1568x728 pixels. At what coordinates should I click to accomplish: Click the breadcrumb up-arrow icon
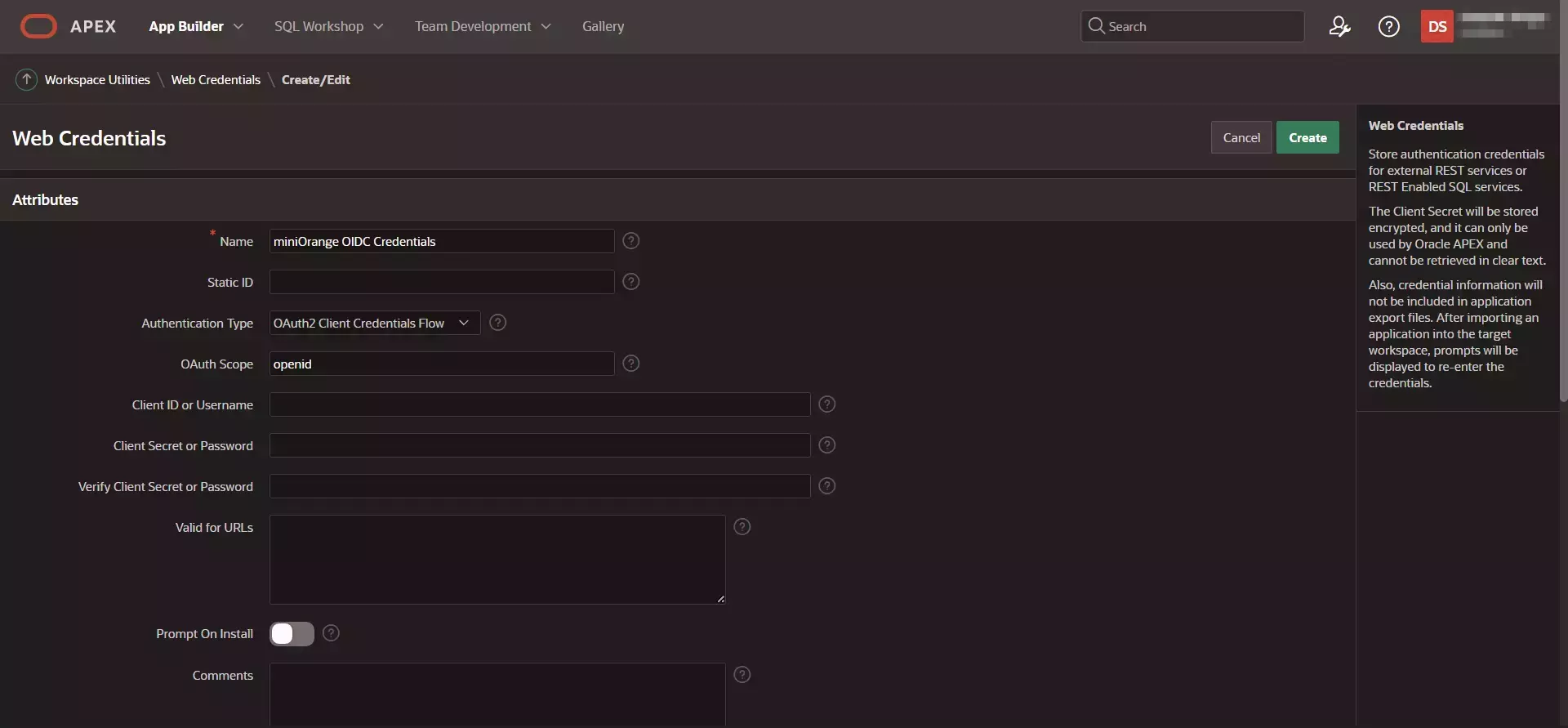[26, 79]
